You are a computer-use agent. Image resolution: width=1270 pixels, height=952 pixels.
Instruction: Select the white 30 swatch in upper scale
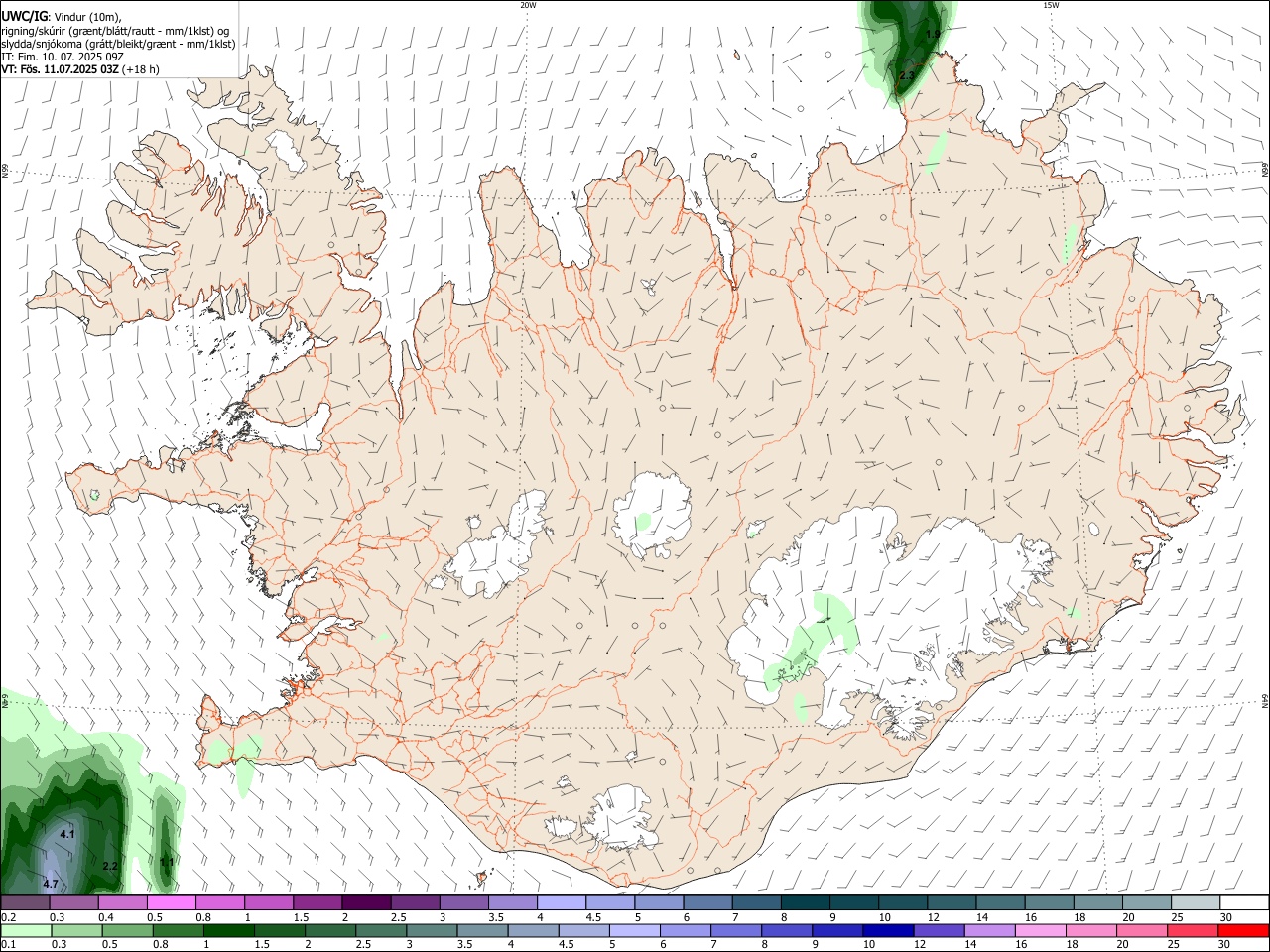tap(1244, 902)
